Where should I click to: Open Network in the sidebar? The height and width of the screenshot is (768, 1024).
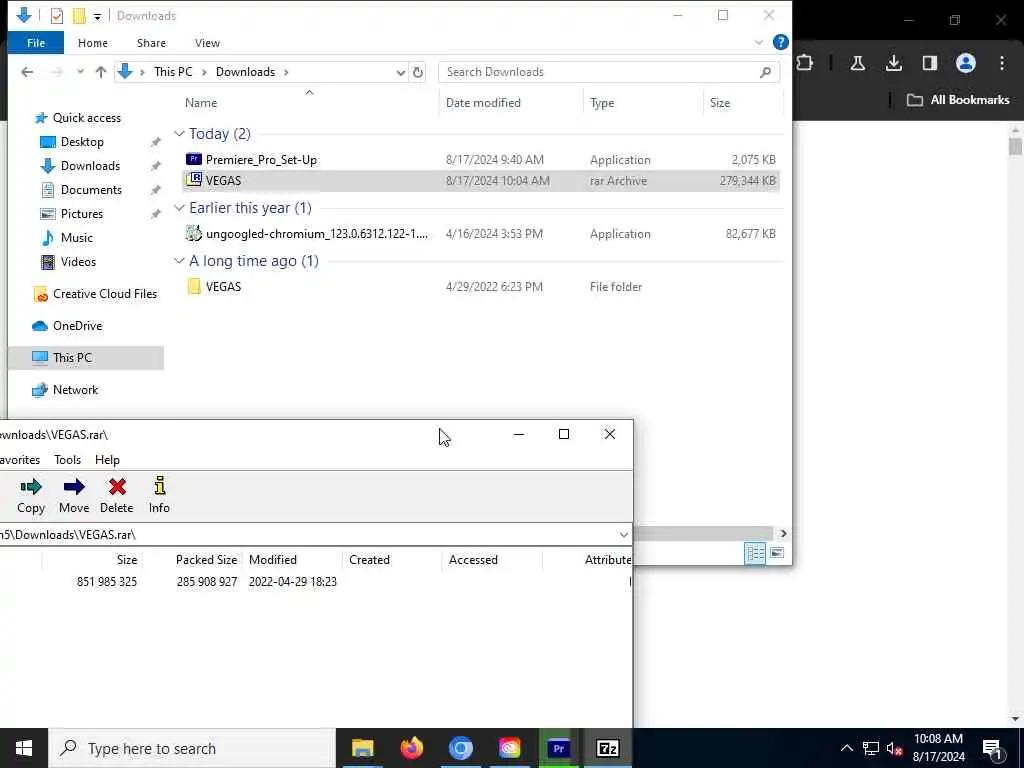[x=75, y=390]
